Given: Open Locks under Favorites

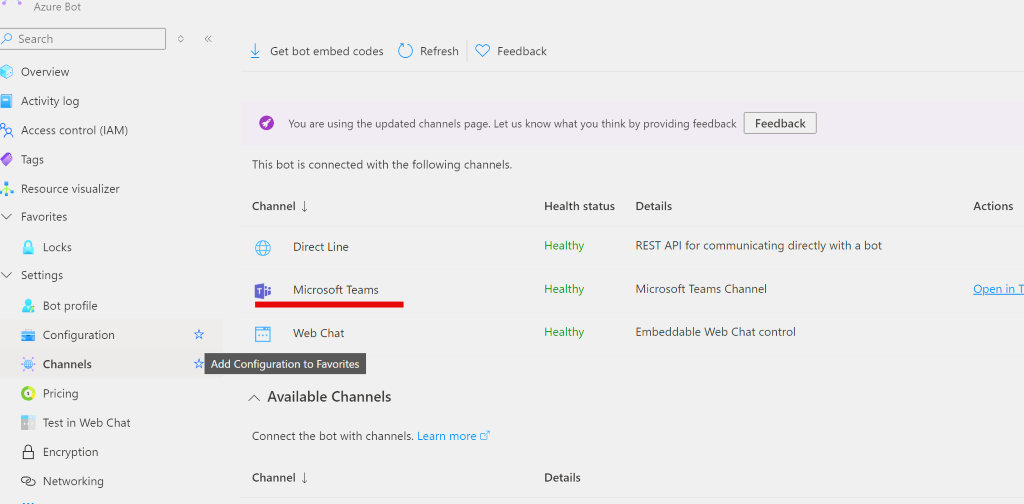Looking at the screenshot, I should coord(57,247).
